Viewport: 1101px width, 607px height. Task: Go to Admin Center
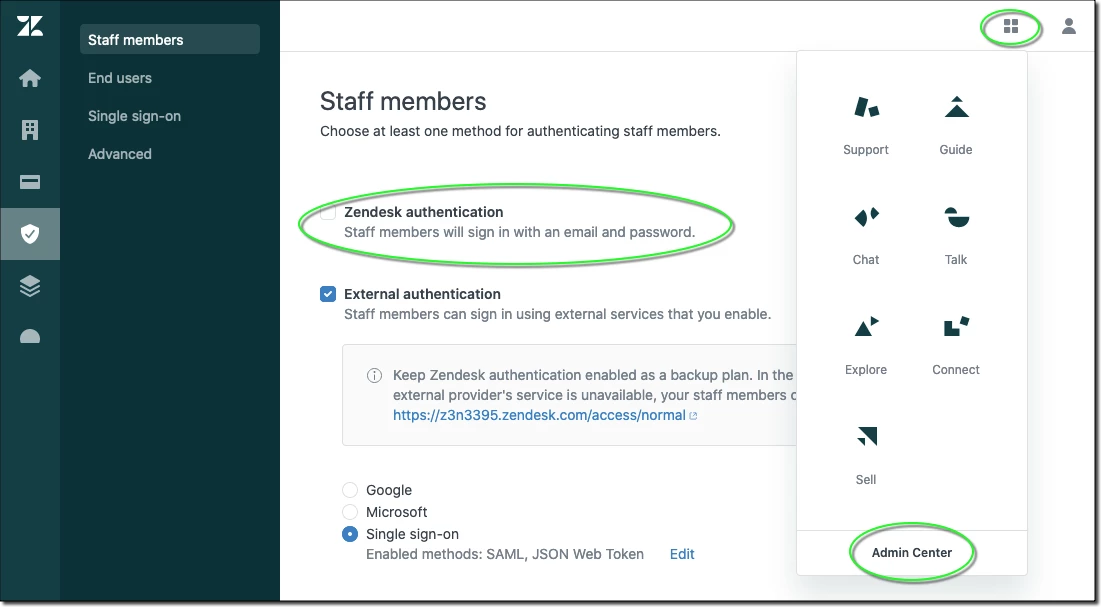[911, 552]
